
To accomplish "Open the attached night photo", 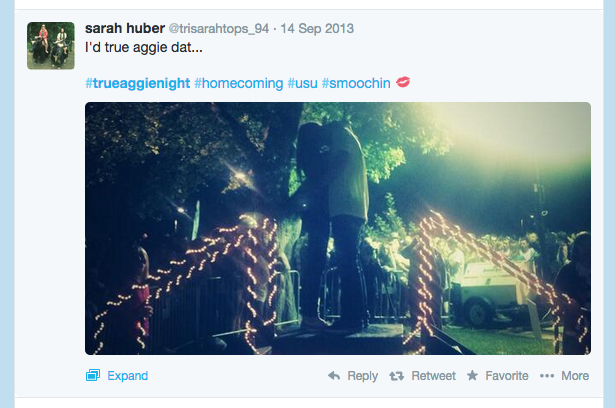I will click(x=338, y=228).
